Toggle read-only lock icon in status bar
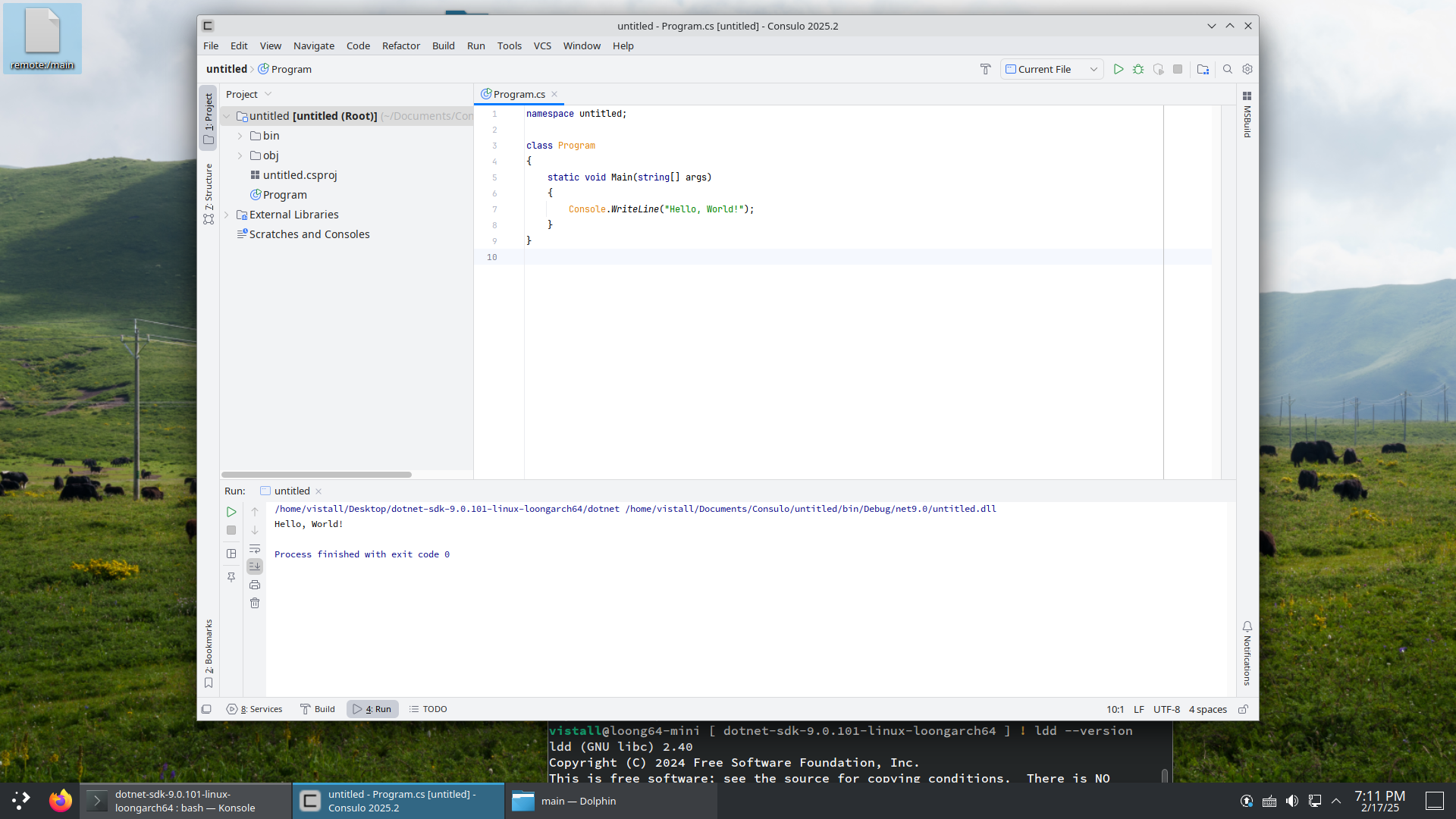Image resolution: width=1456 pixels, height=819 pixels. (x=1243, y=709)
